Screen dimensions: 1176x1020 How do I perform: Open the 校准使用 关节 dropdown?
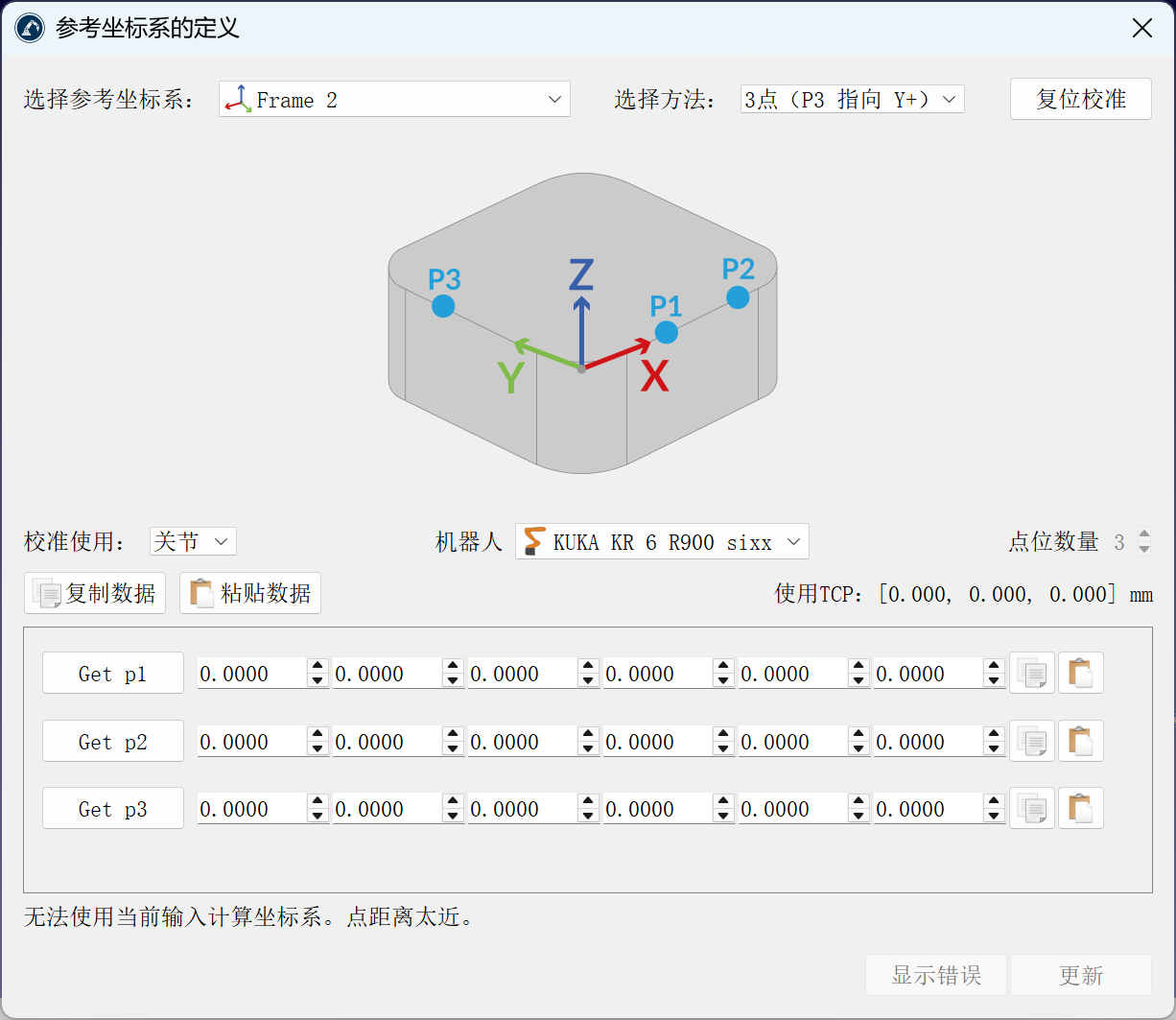[193, 542]
